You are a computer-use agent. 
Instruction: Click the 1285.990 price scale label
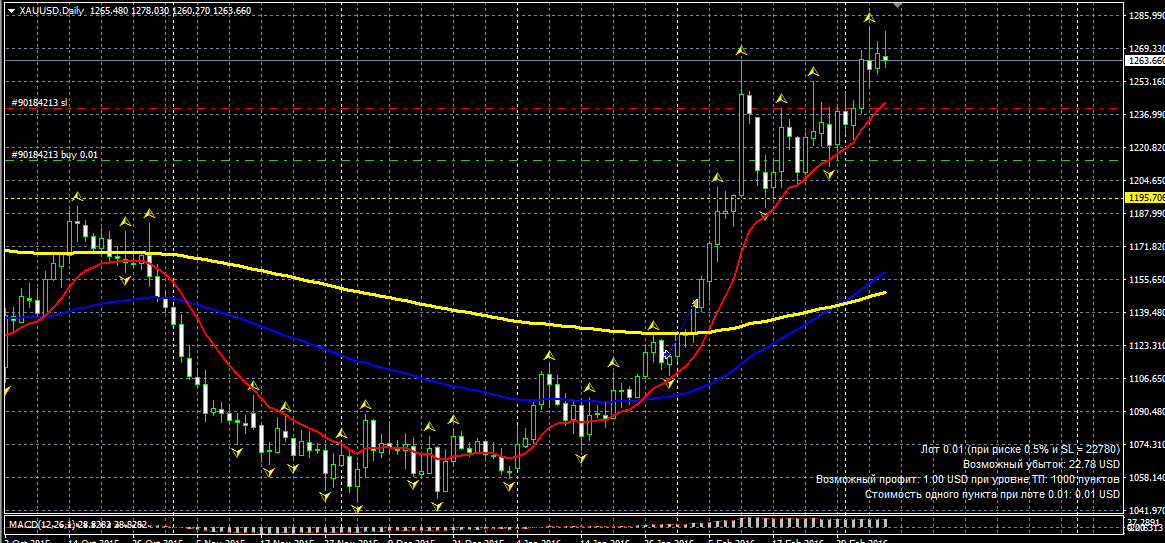click(x=1146, y=15)
